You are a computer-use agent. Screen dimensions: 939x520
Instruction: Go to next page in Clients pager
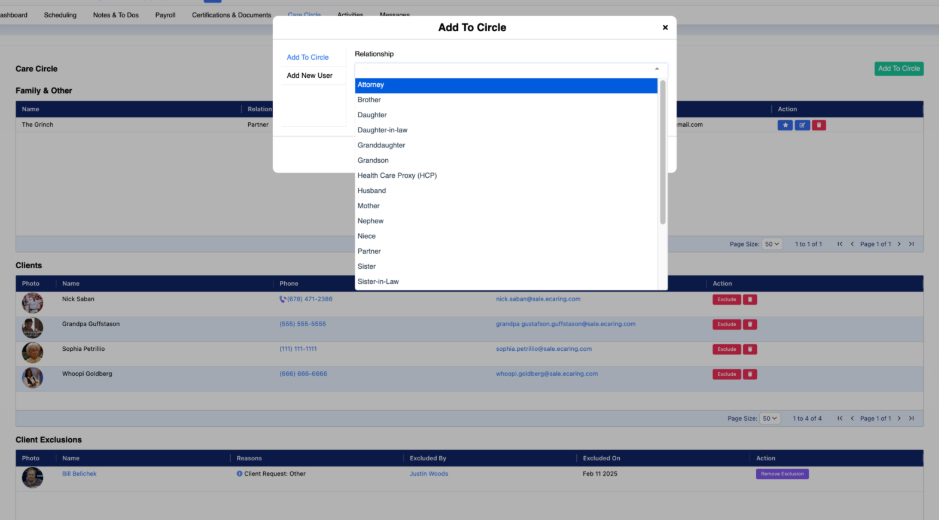[899, 418]
